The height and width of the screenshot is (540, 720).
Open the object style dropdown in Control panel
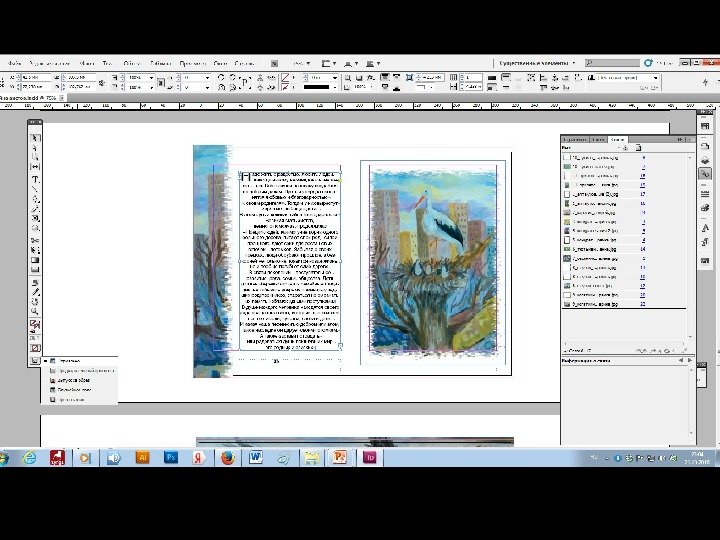(655, 78)
